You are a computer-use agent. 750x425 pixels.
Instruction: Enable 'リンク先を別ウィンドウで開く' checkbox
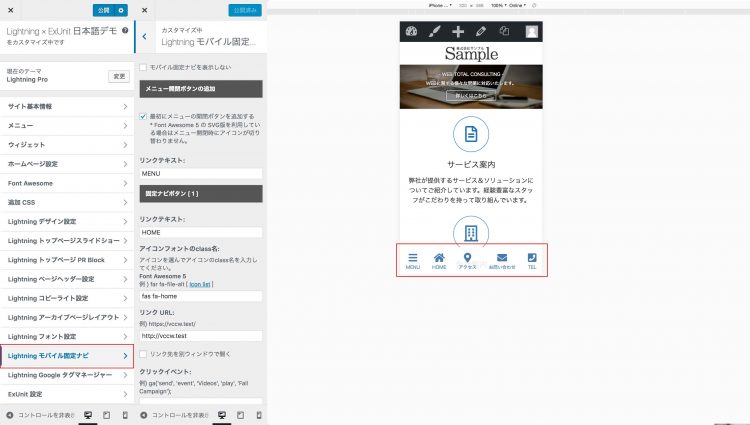(x=143, y=354)
